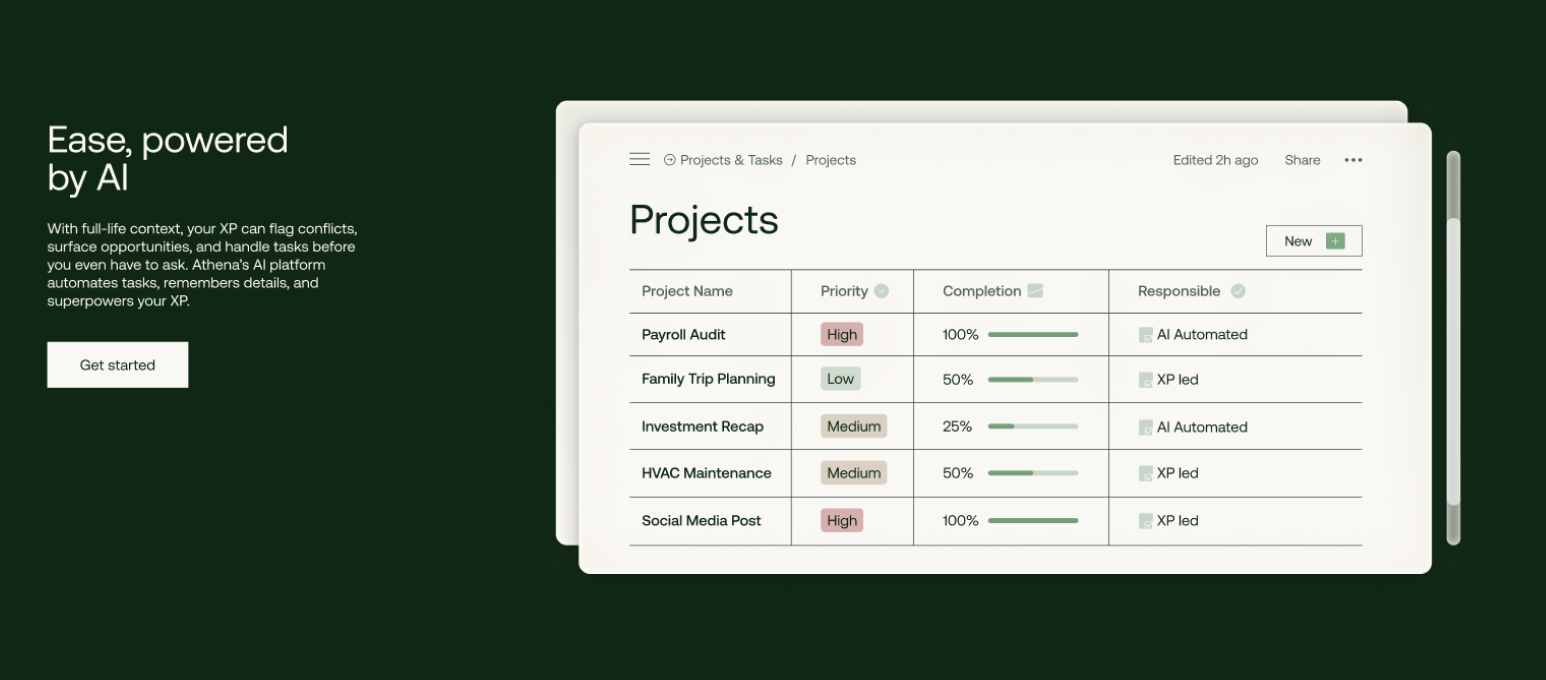Click the Responsible column header text
This screenshot has width=1546, height=680.
tap(1179, 291)
